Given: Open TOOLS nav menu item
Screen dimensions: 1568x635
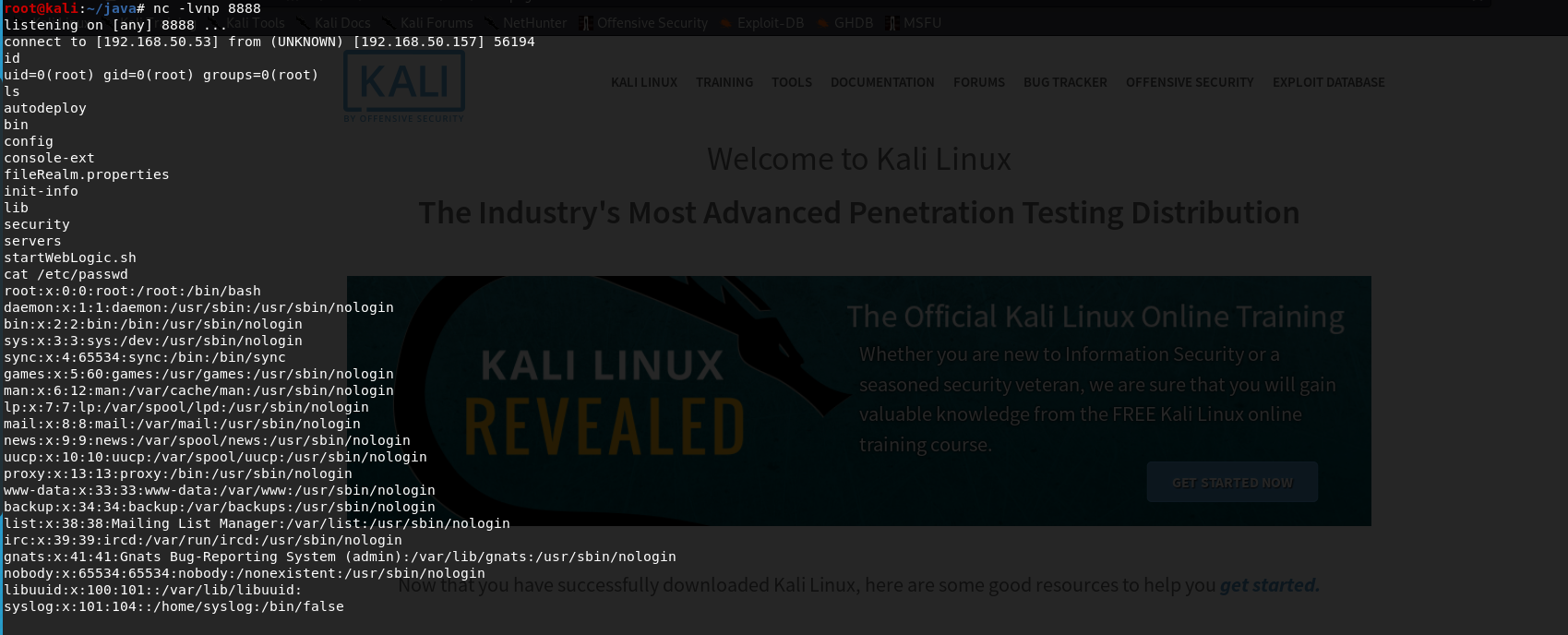Looking at the screenshot, I should tap(792, 82).
